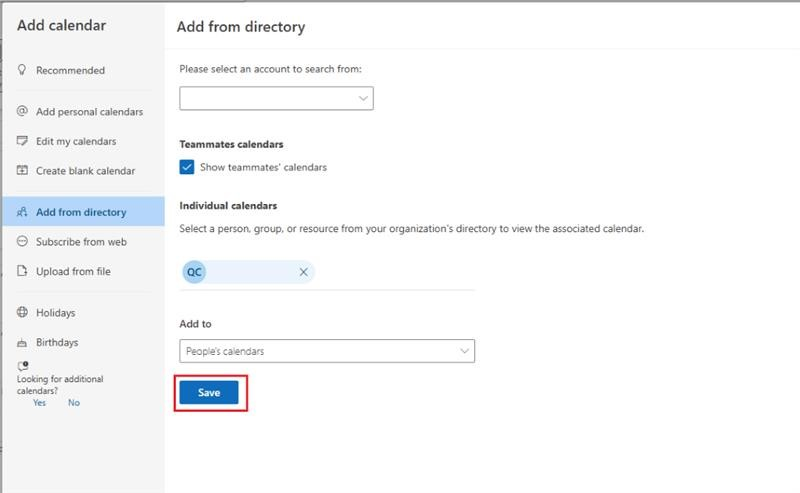The height and width of the screenshot is (493, 800).
Task: Select Edit my calendars
Action: point(84,141)
